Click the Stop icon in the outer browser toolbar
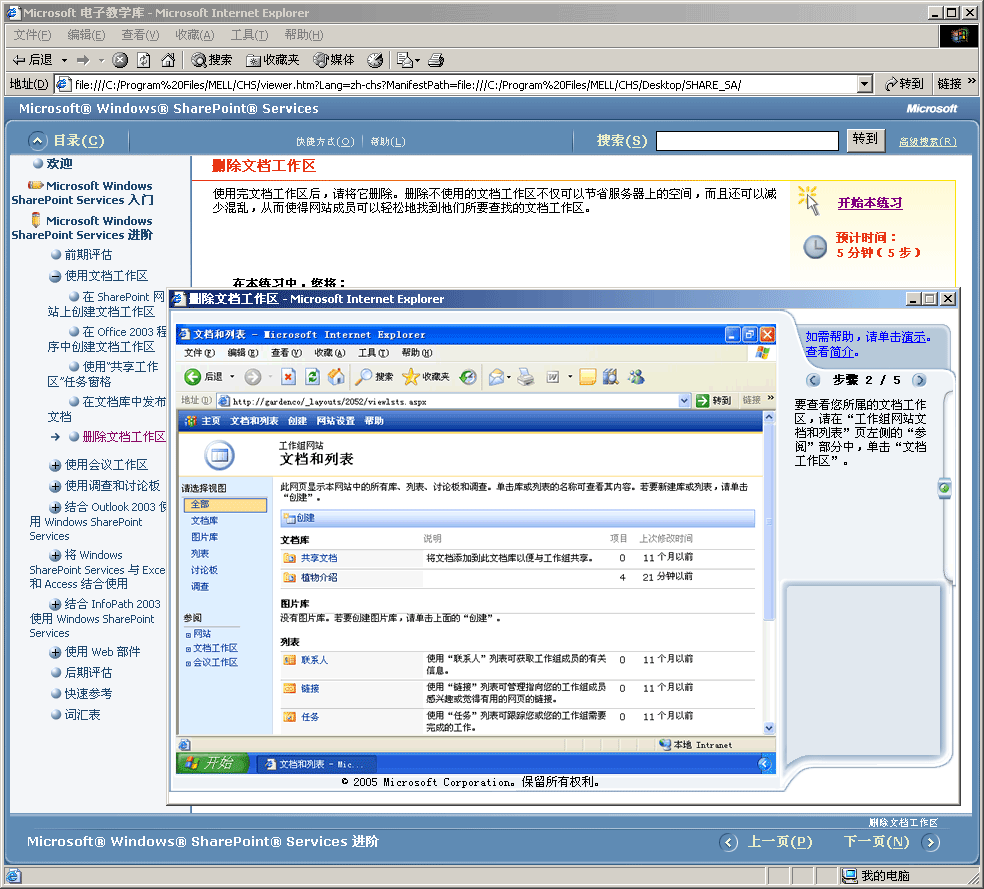Viewport: 984px width, 889px height. (120, 60)
